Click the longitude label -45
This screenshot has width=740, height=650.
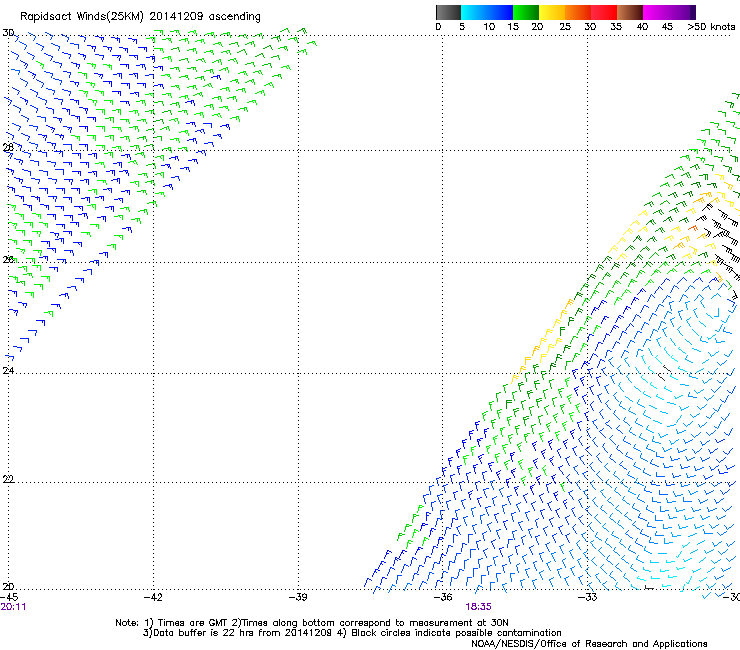point(9,597)
